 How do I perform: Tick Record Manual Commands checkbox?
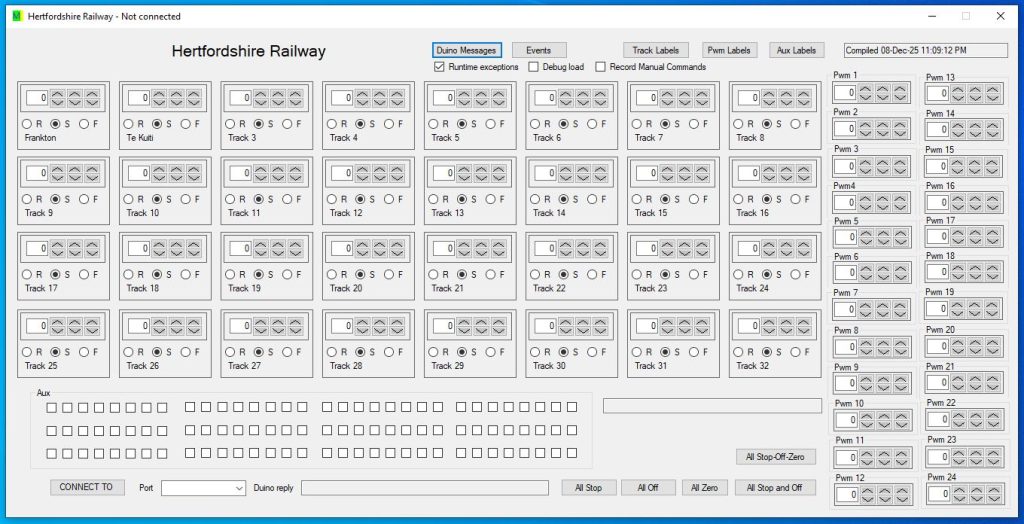click(600, 67)
